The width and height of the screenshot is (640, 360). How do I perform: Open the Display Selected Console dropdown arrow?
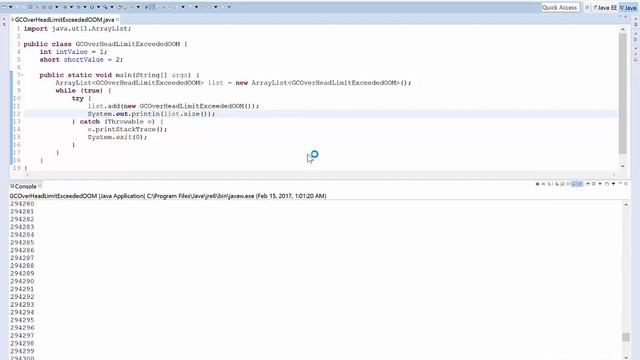600,184
